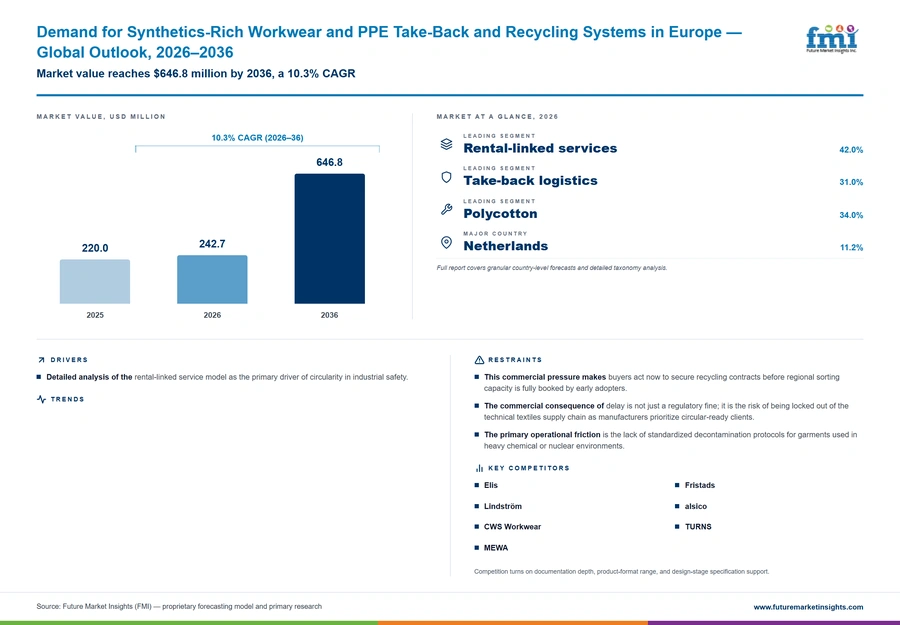
Task: Click the KEY COMPETITORS heading
Action: pyautogui.click(x=529, y=468)
